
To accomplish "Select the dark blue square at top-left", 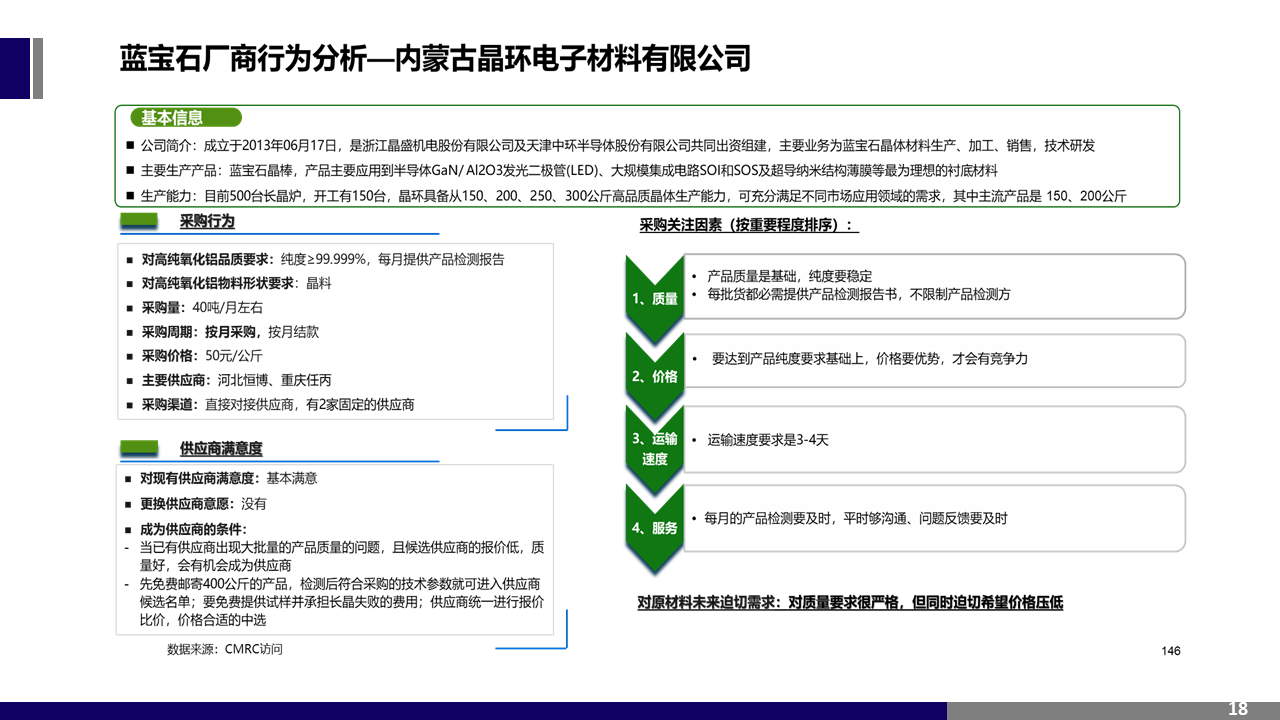I will [x=14, y=68].
